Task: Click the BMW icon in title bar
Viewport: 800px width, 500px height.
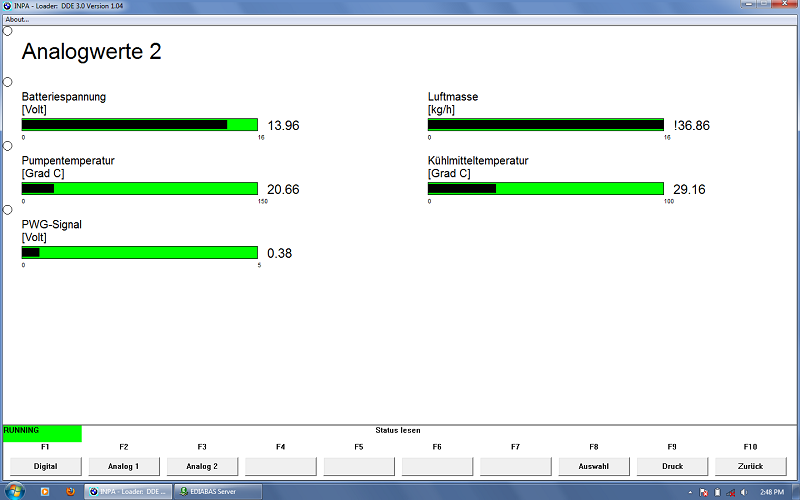Action: (7, 6)
